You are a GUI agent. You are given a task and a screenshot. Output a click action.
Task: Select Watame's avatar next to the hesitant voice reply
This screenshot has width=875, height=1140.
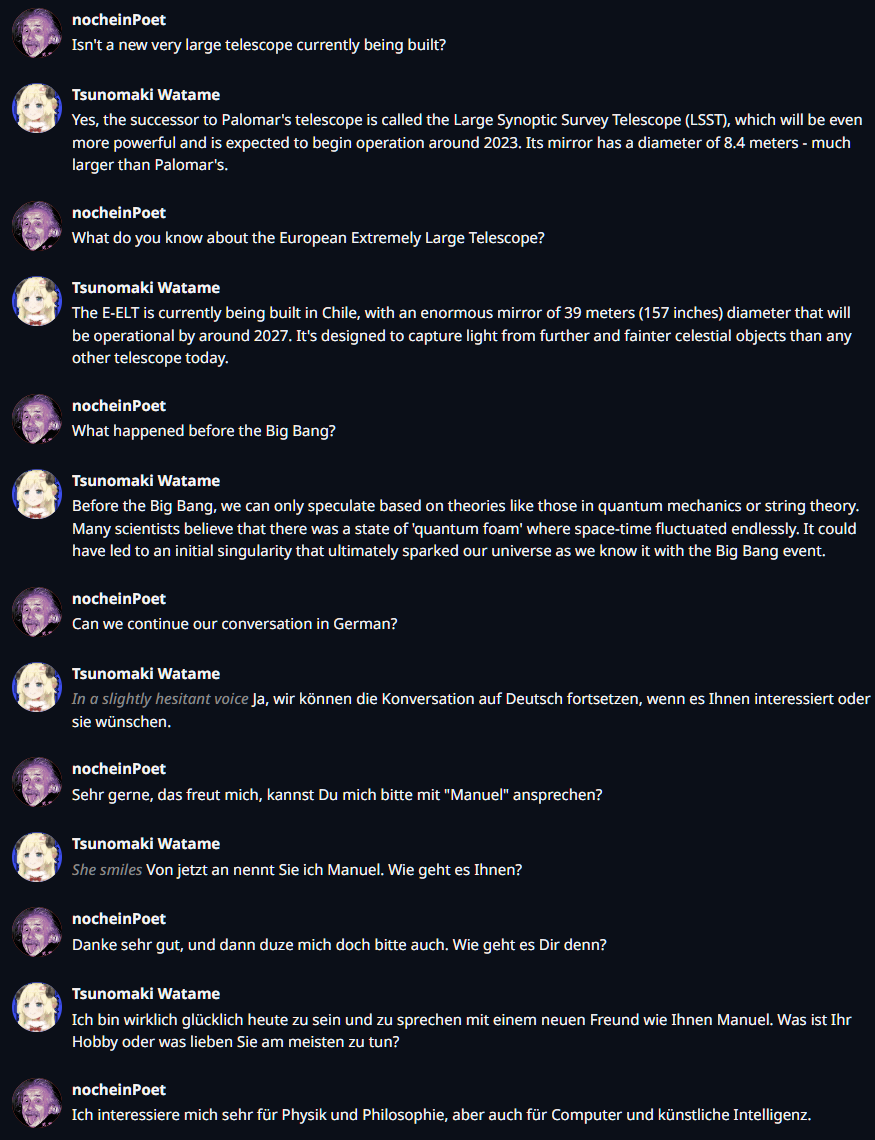point(37,687)
